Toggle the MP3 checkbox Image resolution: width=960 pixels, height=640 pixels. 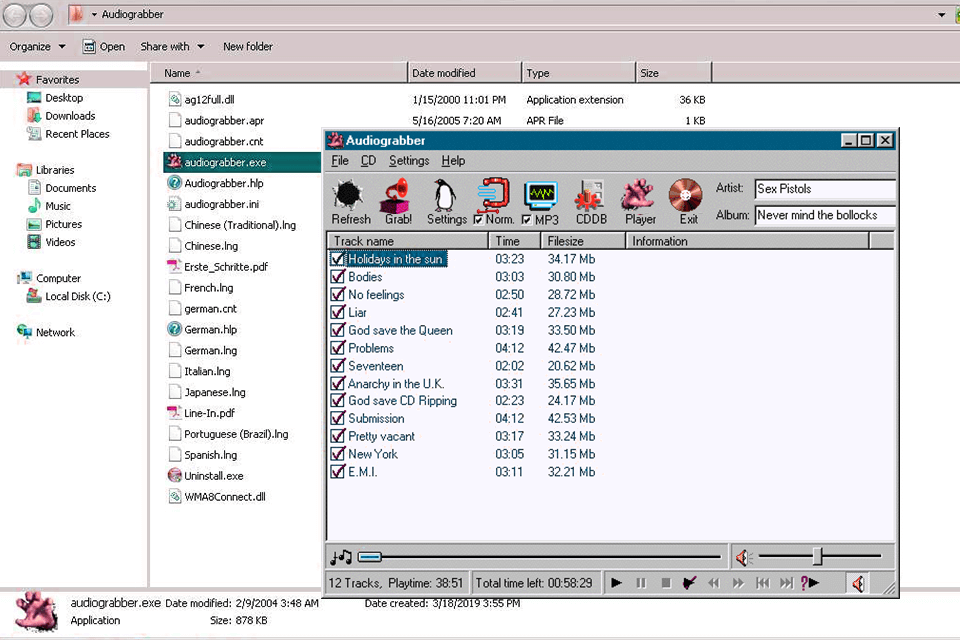tap(526, 220)
